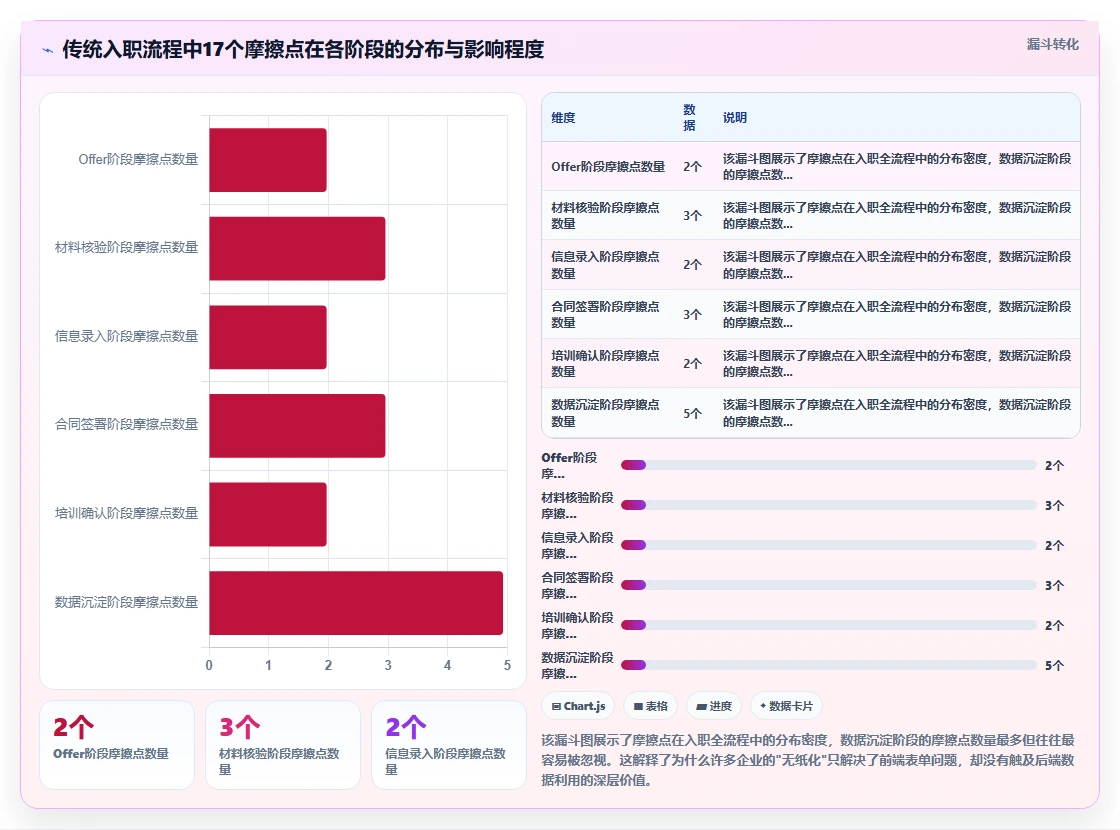The image size is (1120, 830).
Task: Click the 漏斗转化 tag label
Action: [x=1052, y=44]
